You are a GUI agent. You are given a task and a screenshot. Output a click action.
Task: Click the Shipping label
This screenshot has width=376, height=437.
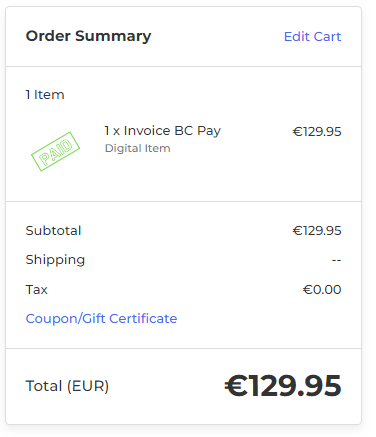point(55,260)
